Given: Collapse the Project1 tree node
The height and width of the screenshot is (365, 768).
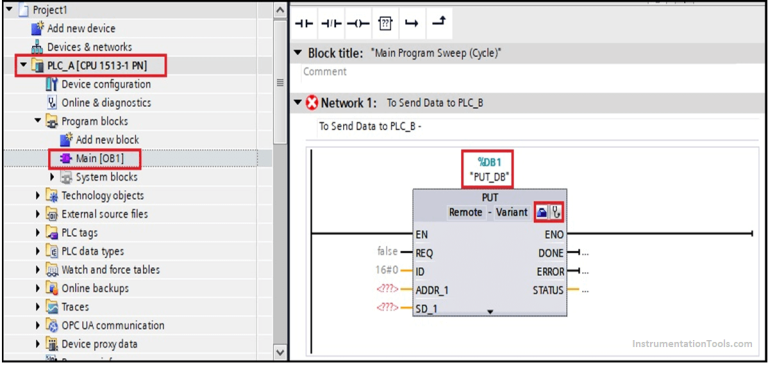Looking at the screenshot, I should coord(9,10).
